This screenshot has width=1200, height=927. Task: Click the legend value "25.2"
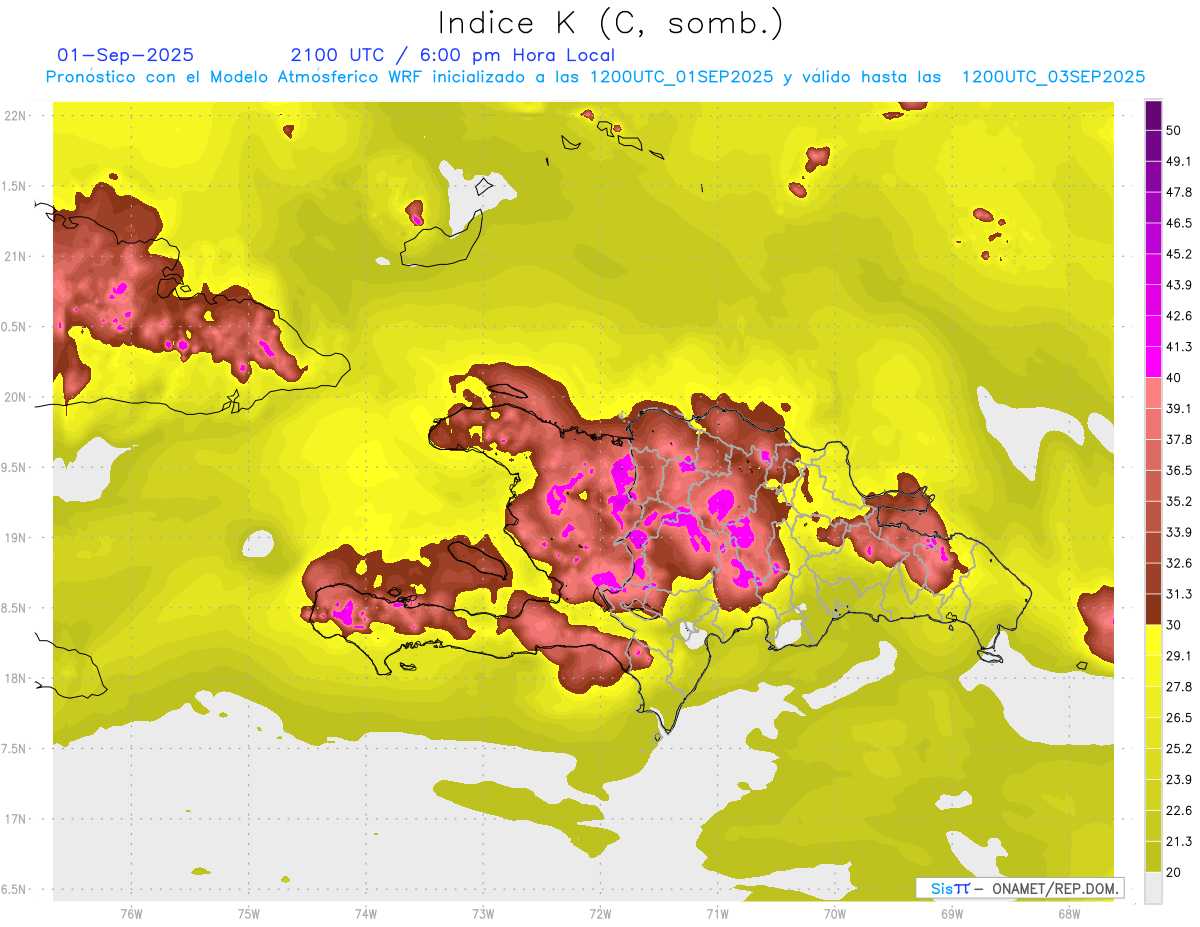1179,749
